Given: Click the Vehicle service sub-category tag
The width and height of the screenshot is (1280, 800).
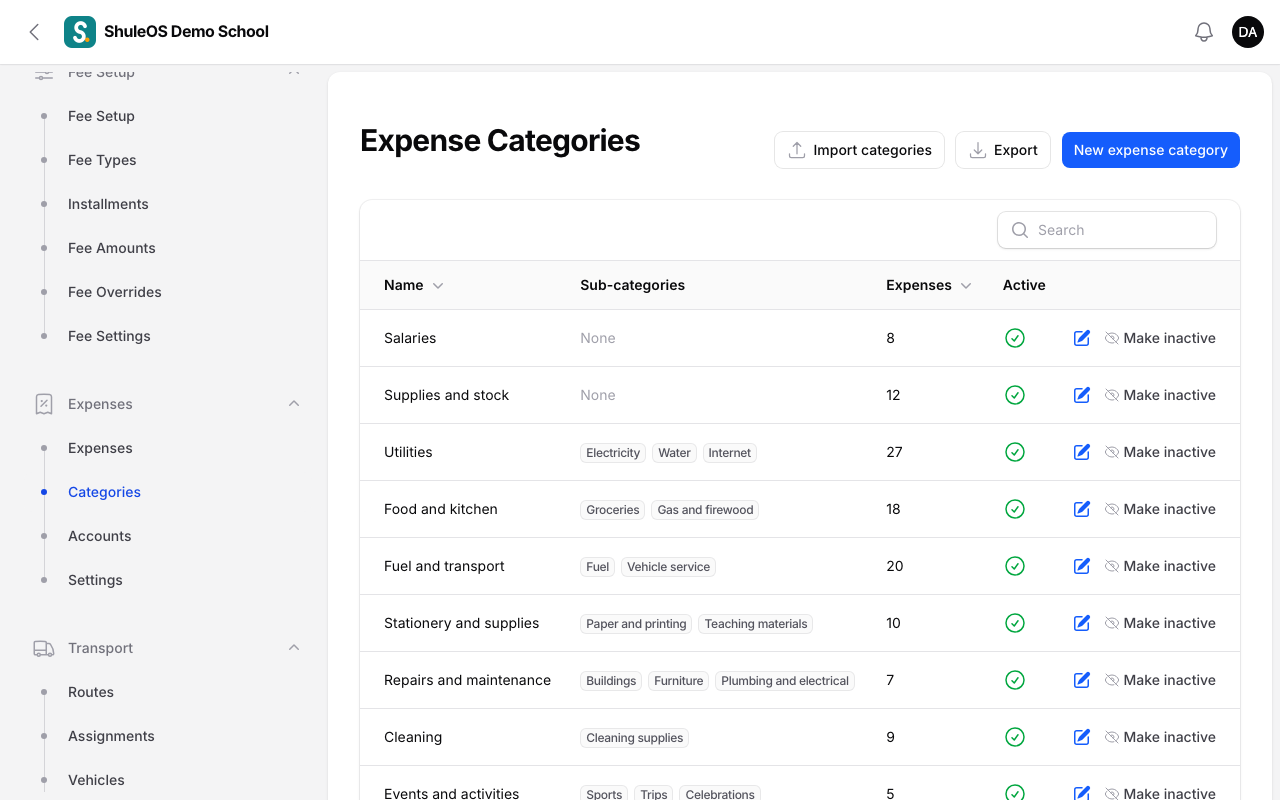Looking at the screenshot, I should click(x=668, y=567).
